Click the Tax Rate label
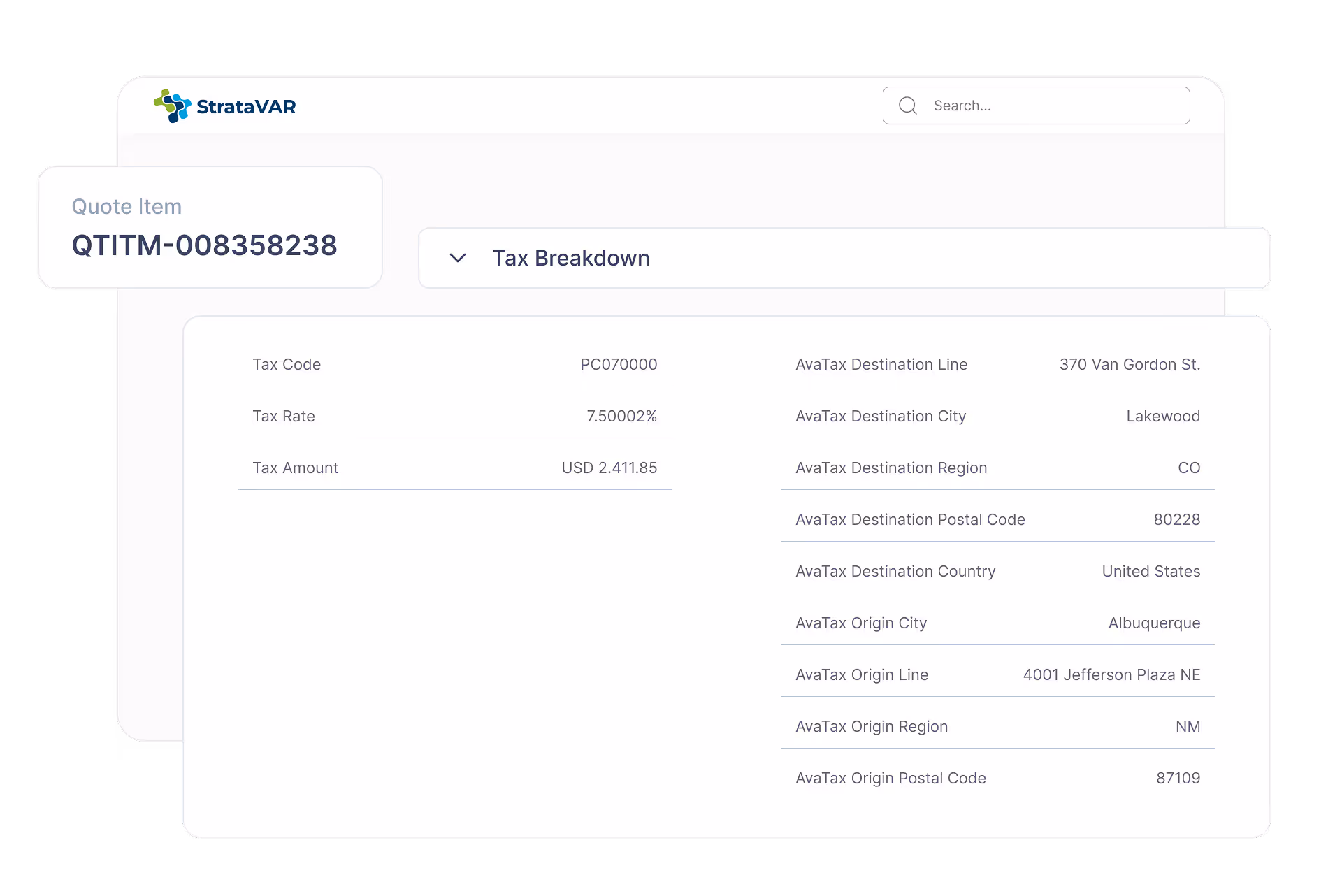1342x896 pixels. (x=284, y=416)
